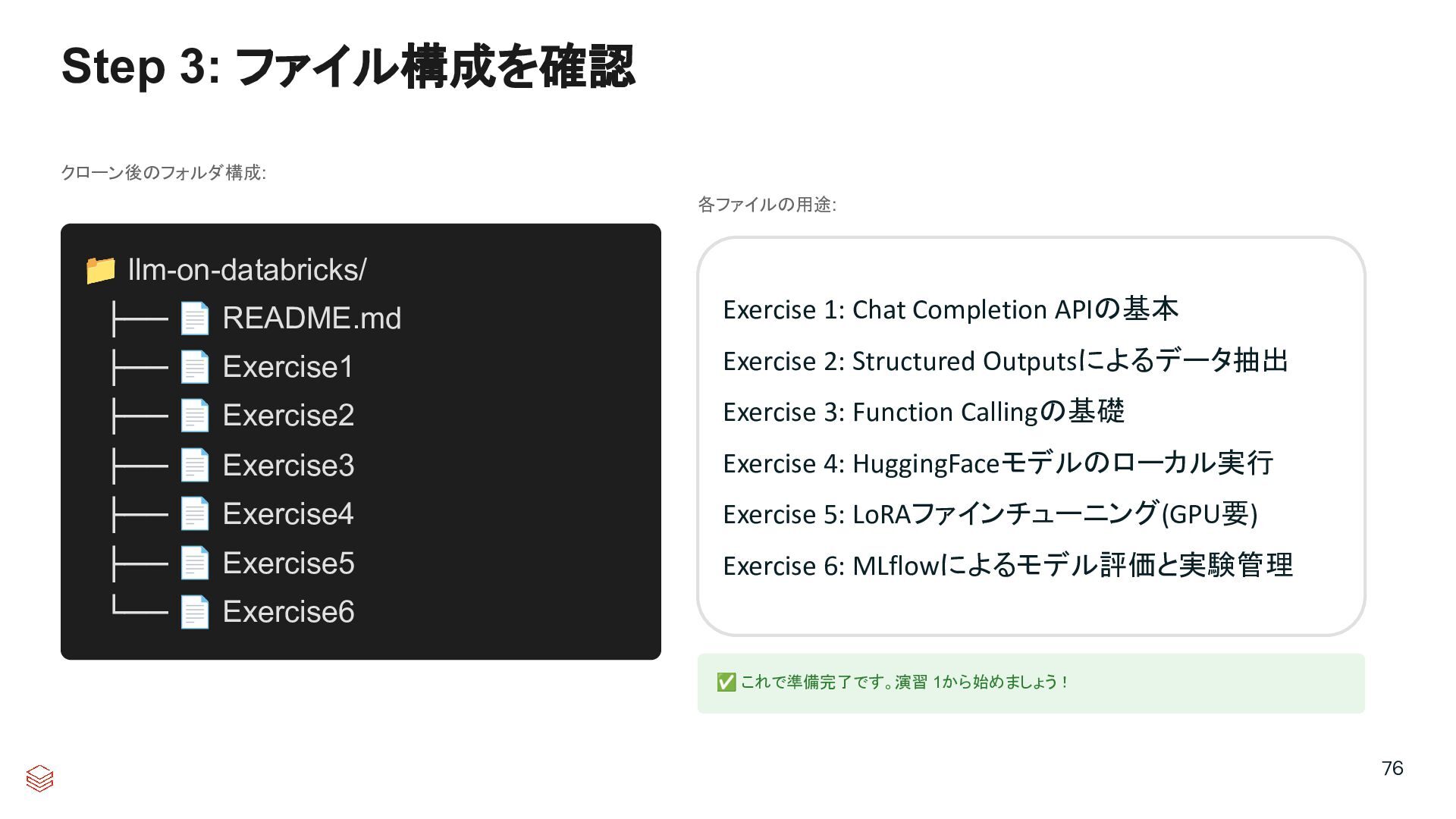This screenshot has width=1456, height=819.
Task: Click the slide page number 76
Action: [1392, 769]
